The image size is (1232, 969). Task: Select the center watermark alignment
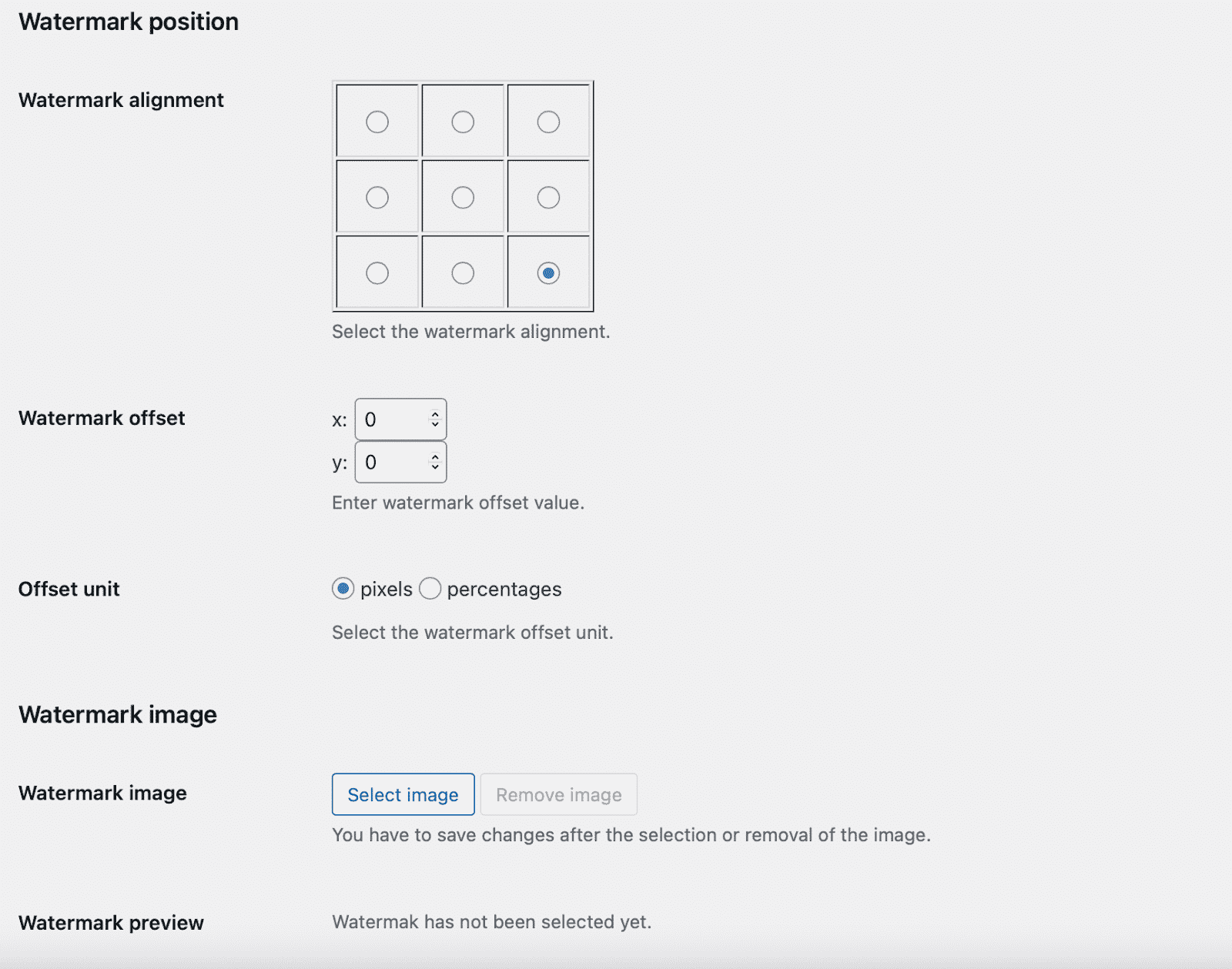(x=463, y=197)
